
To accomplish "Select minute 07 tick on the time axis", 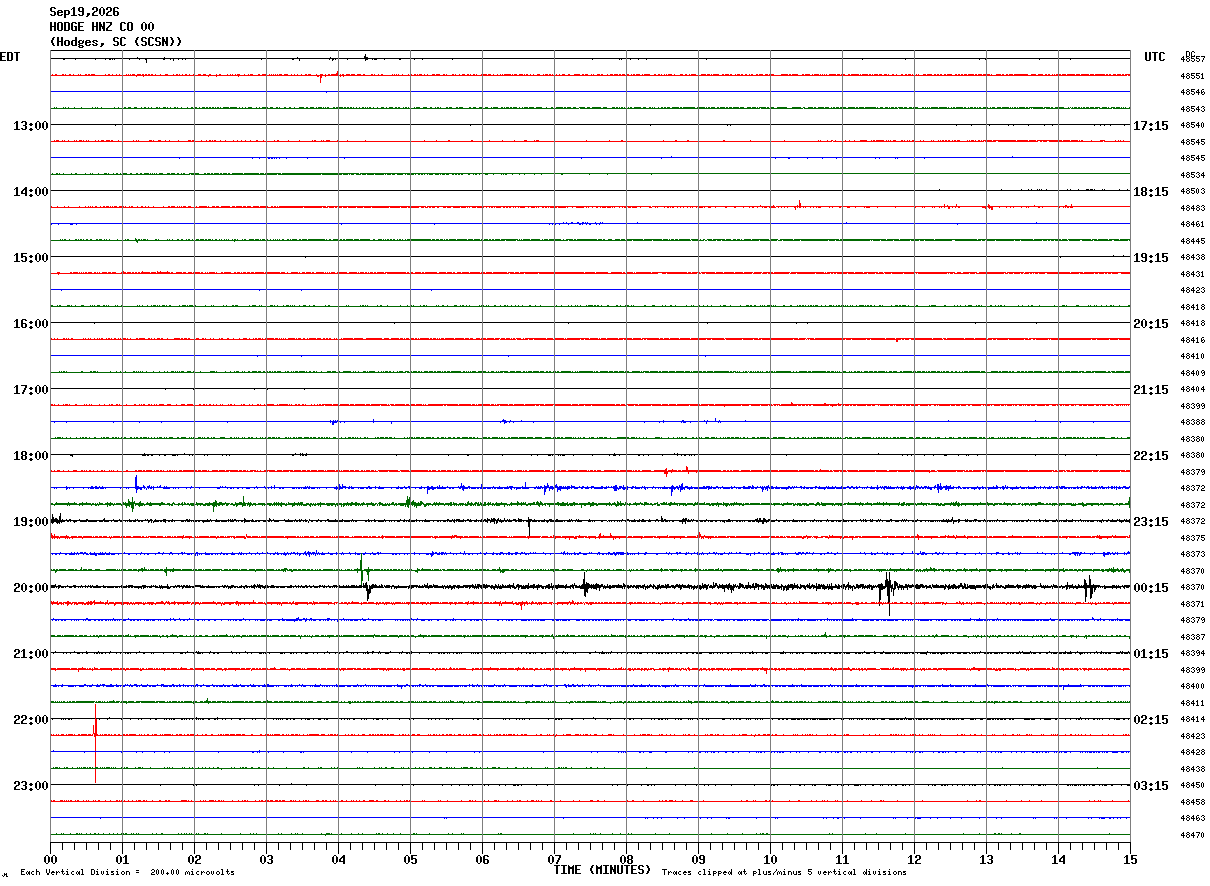I will click(554, 859).
